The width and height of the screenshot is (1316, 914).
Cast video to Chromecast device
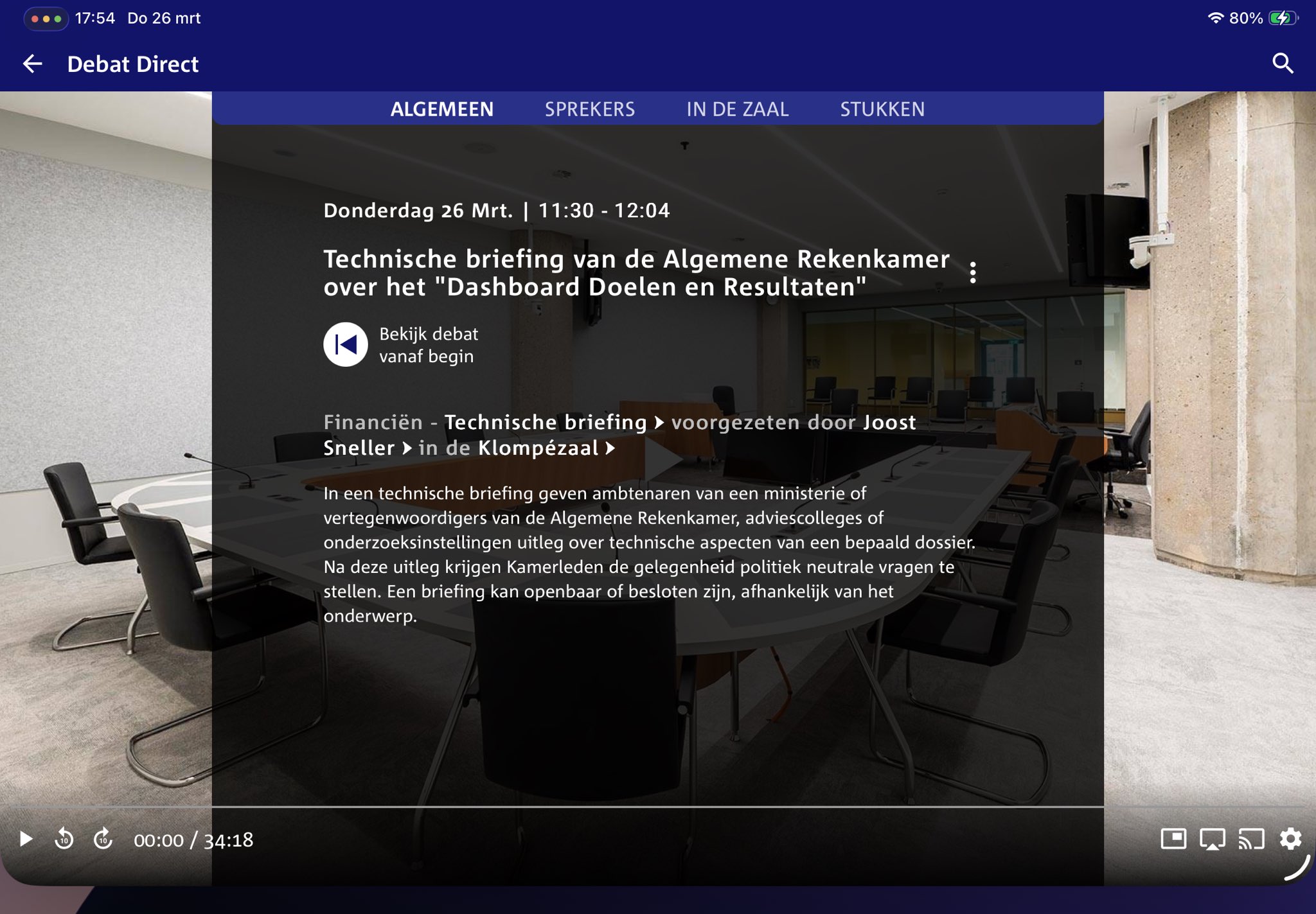coord(1251,839)
